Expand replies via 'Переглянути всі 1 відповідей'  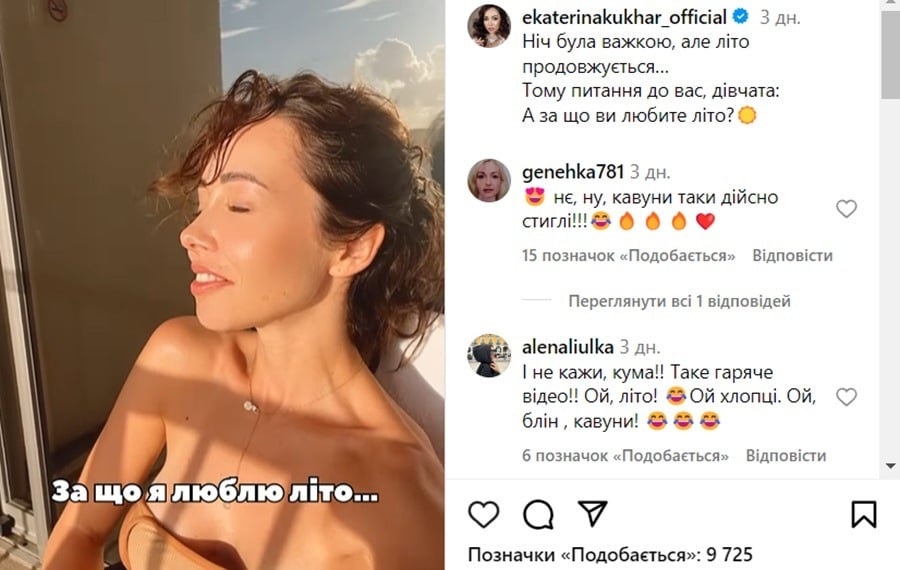(680, 301)
